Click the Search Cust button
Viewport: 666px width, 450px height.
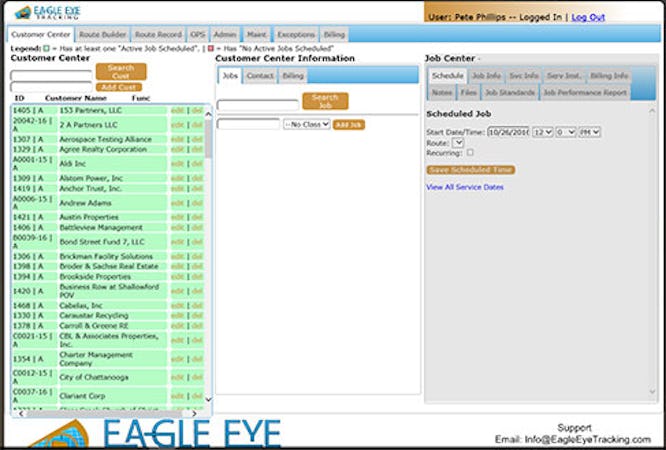click(x=121, y=71)
